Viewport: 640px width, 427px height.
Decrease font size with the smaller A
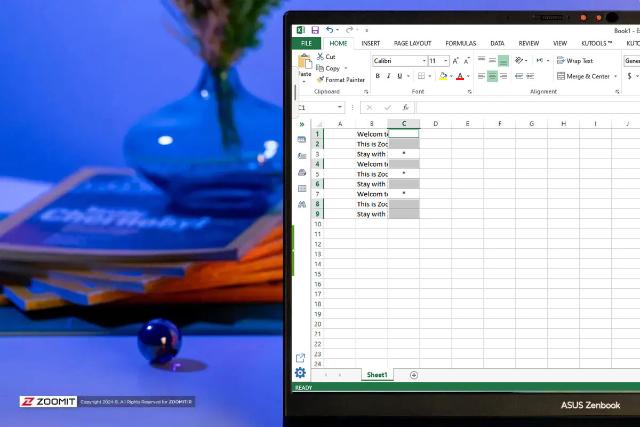pyautogui.click(x=467, y=61)
